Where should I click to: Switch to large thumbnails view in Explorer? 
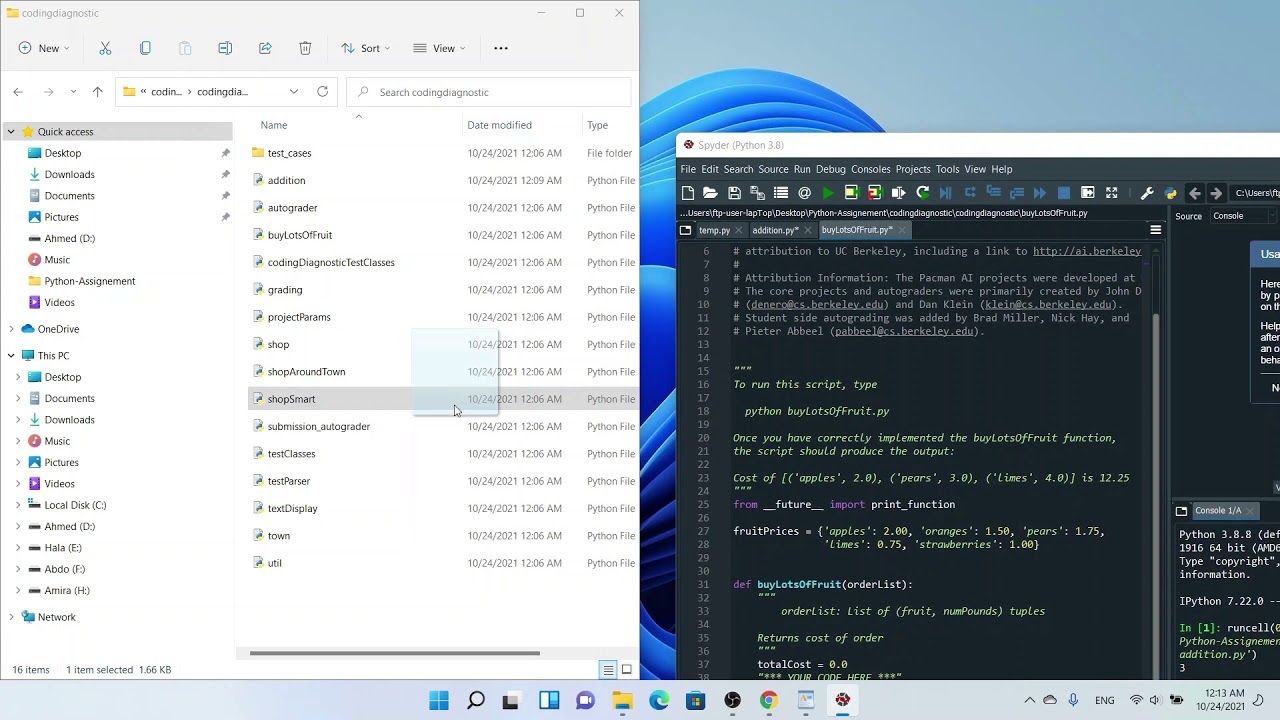pos(627,670)
